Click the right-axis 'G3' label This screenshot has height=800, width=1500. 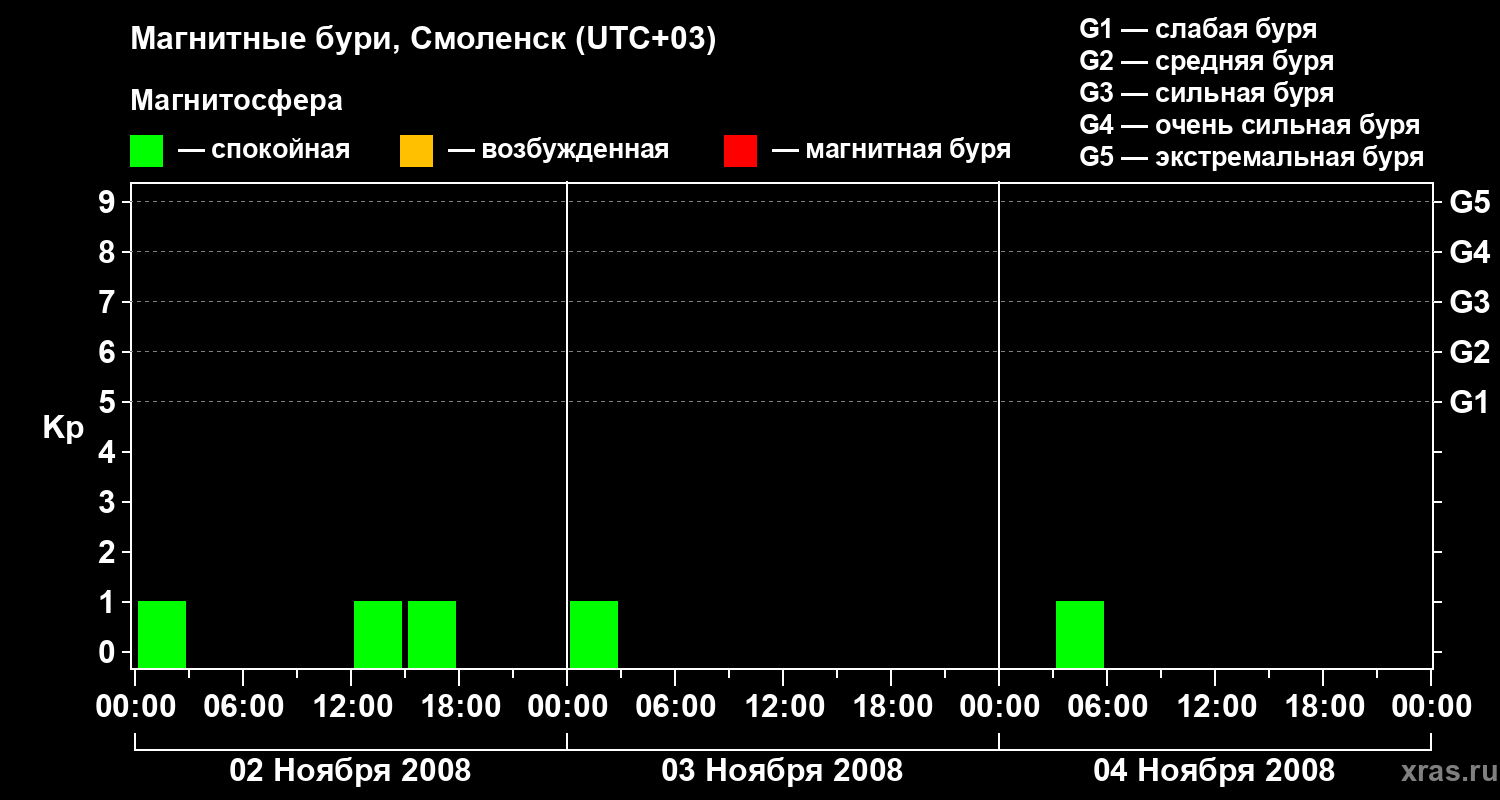[x=1469, y=302]
